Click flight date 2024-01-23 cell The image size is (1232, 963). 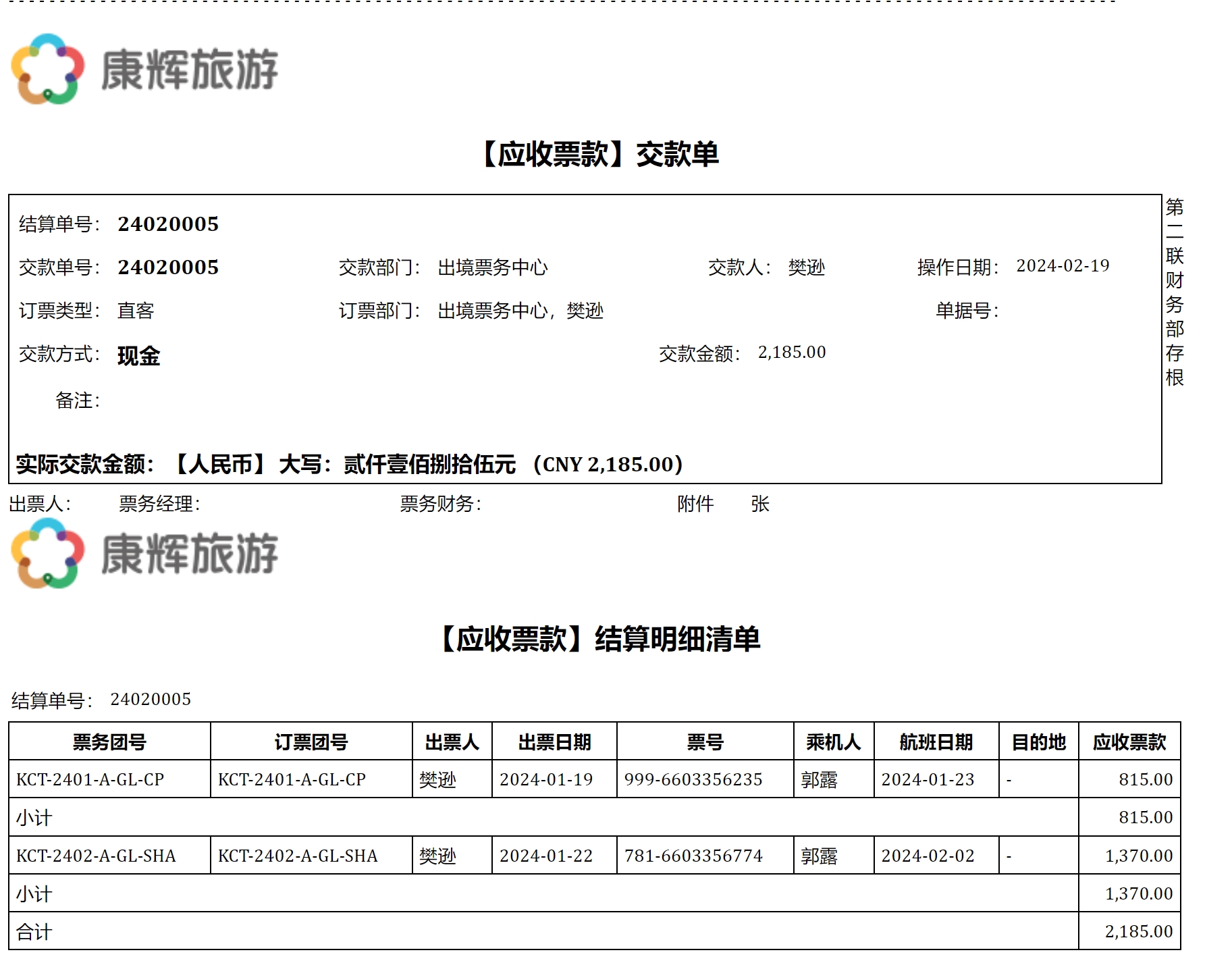[928, 779]
